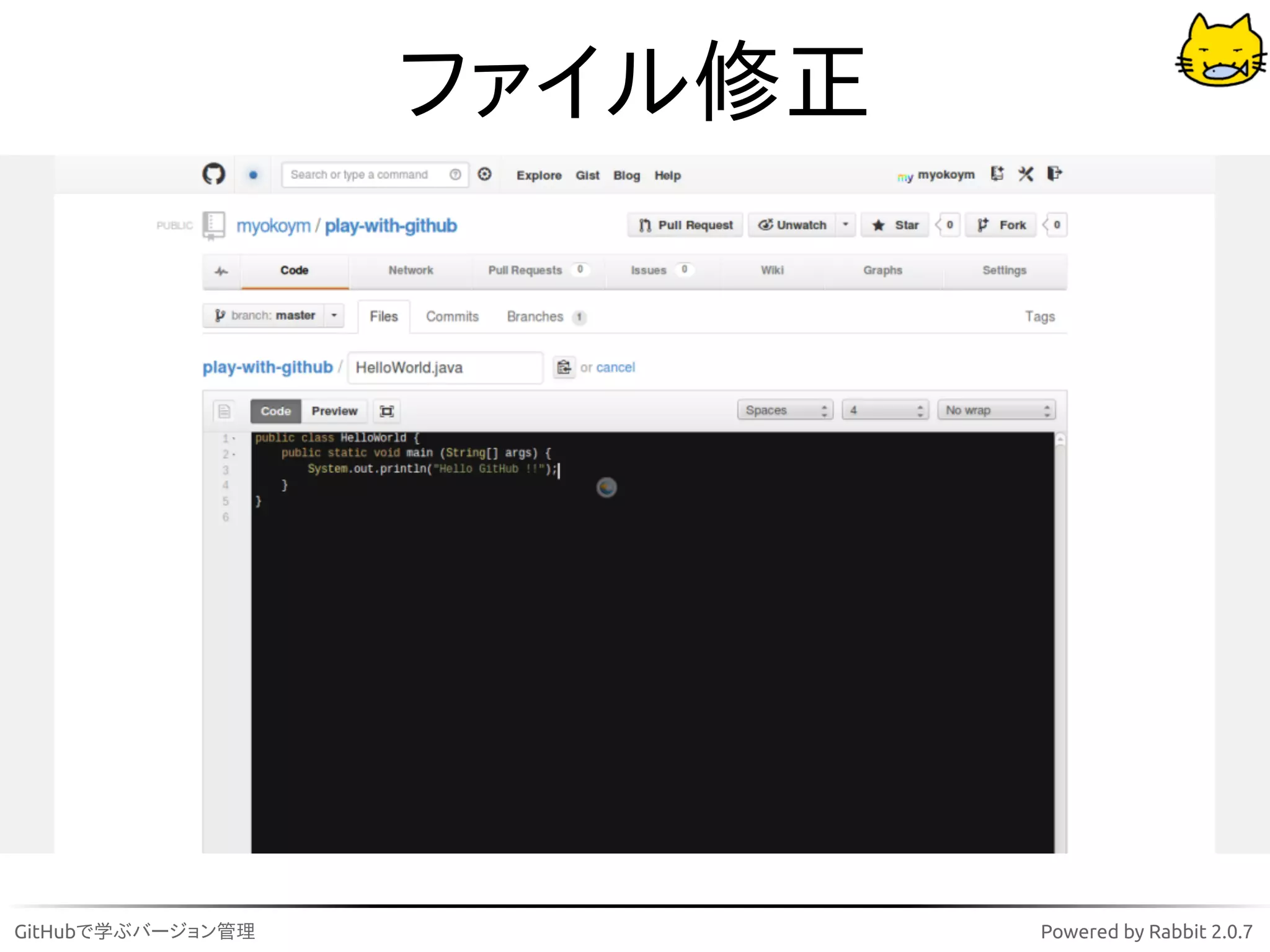
Task: Switch to the Network tab
Action: (411, 271)
